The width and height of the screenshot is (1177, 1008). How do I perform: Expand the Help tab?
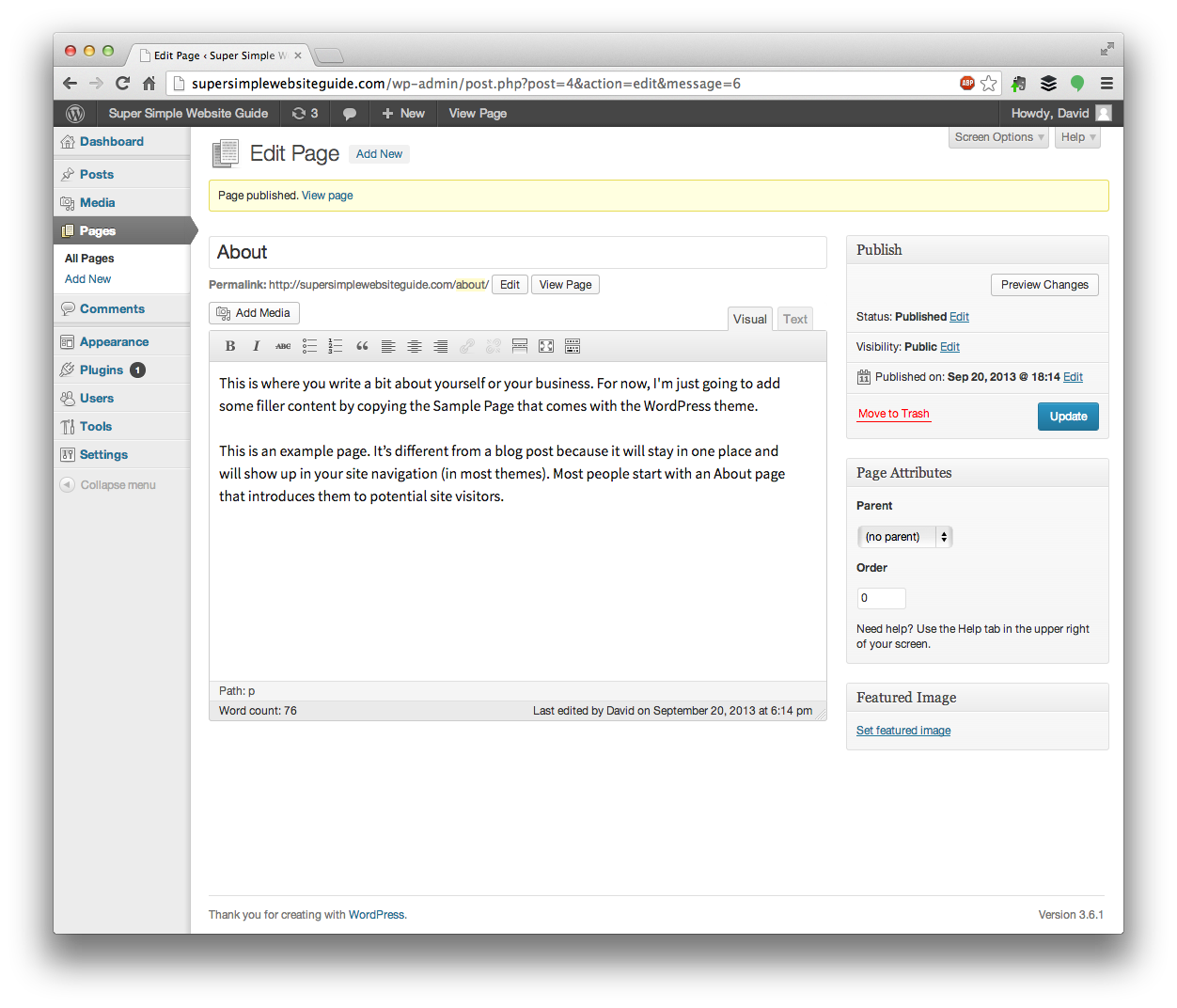1077,137
